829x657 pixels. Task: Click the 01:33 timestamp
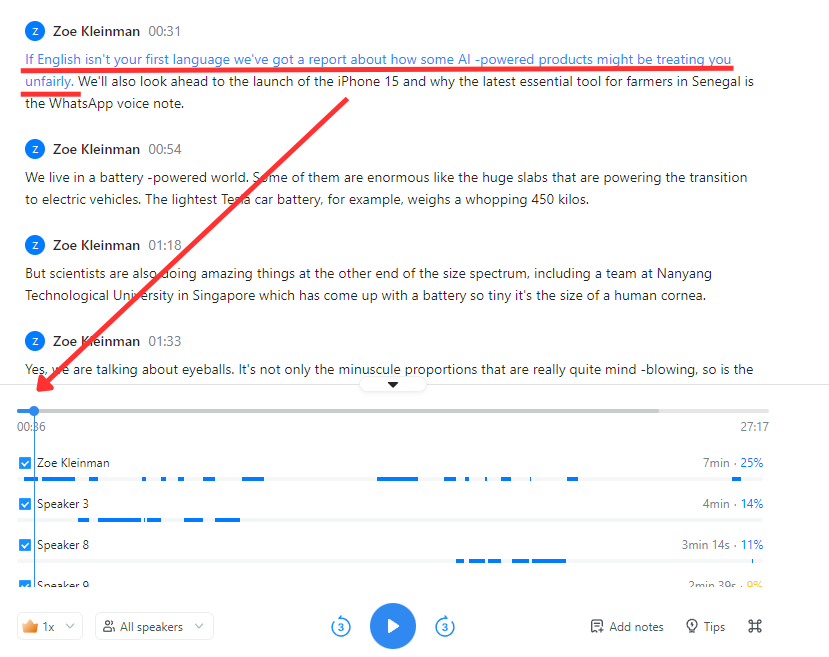tap(164, 341)
